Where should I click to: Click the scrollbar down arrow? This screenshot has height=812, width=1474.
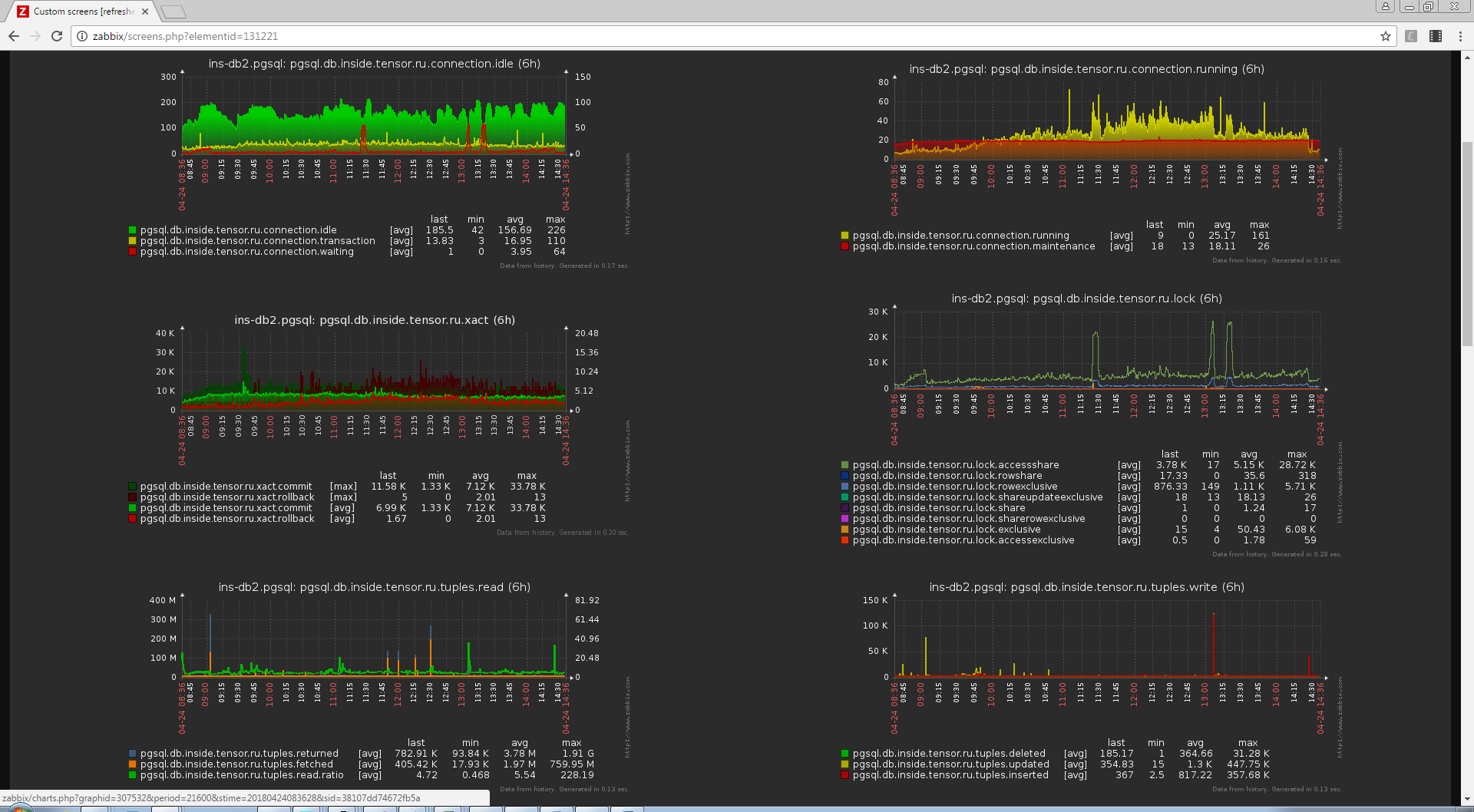coord(1467,800)
